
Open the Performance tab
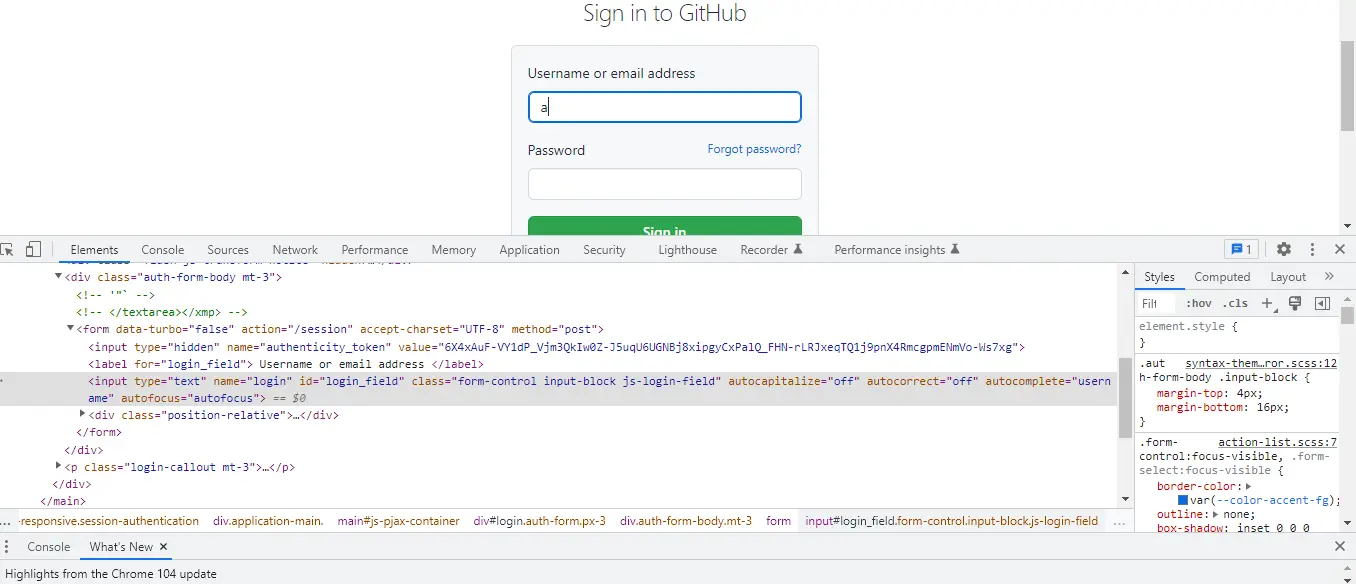pos(375,250)
